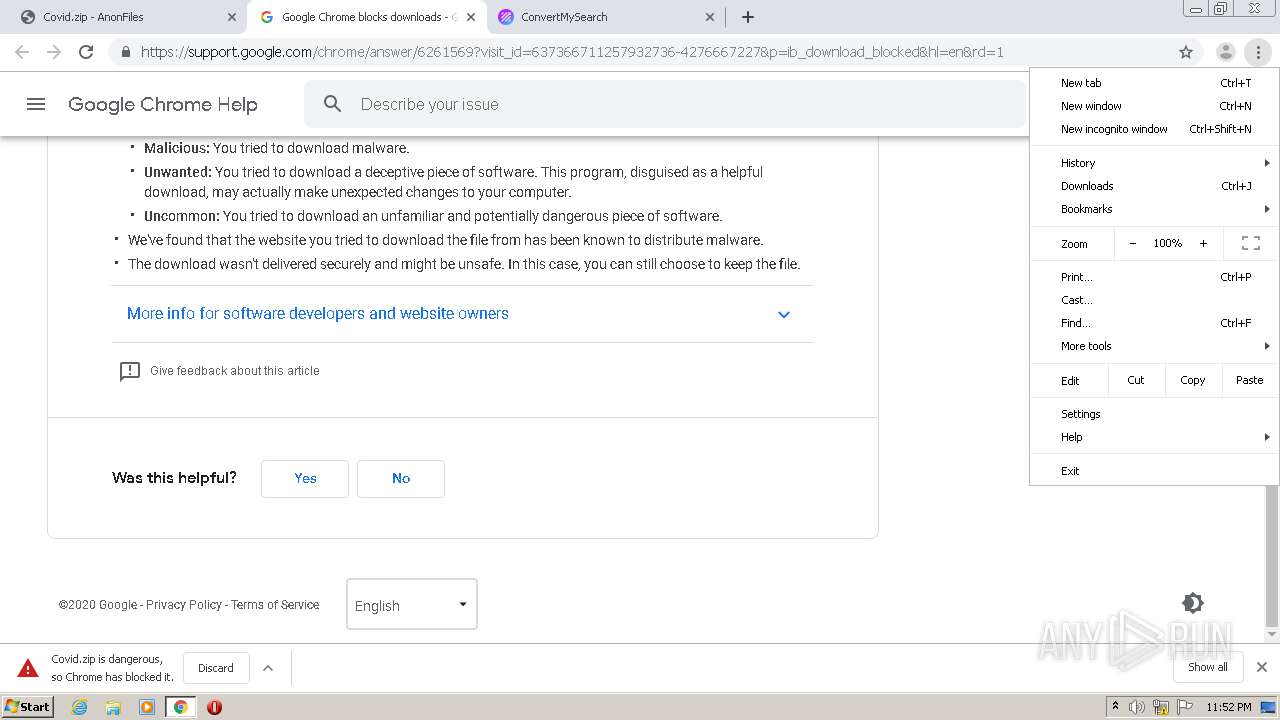
Task: Close the Google Chrome blocks downloads tab
Action: [471, 17]
